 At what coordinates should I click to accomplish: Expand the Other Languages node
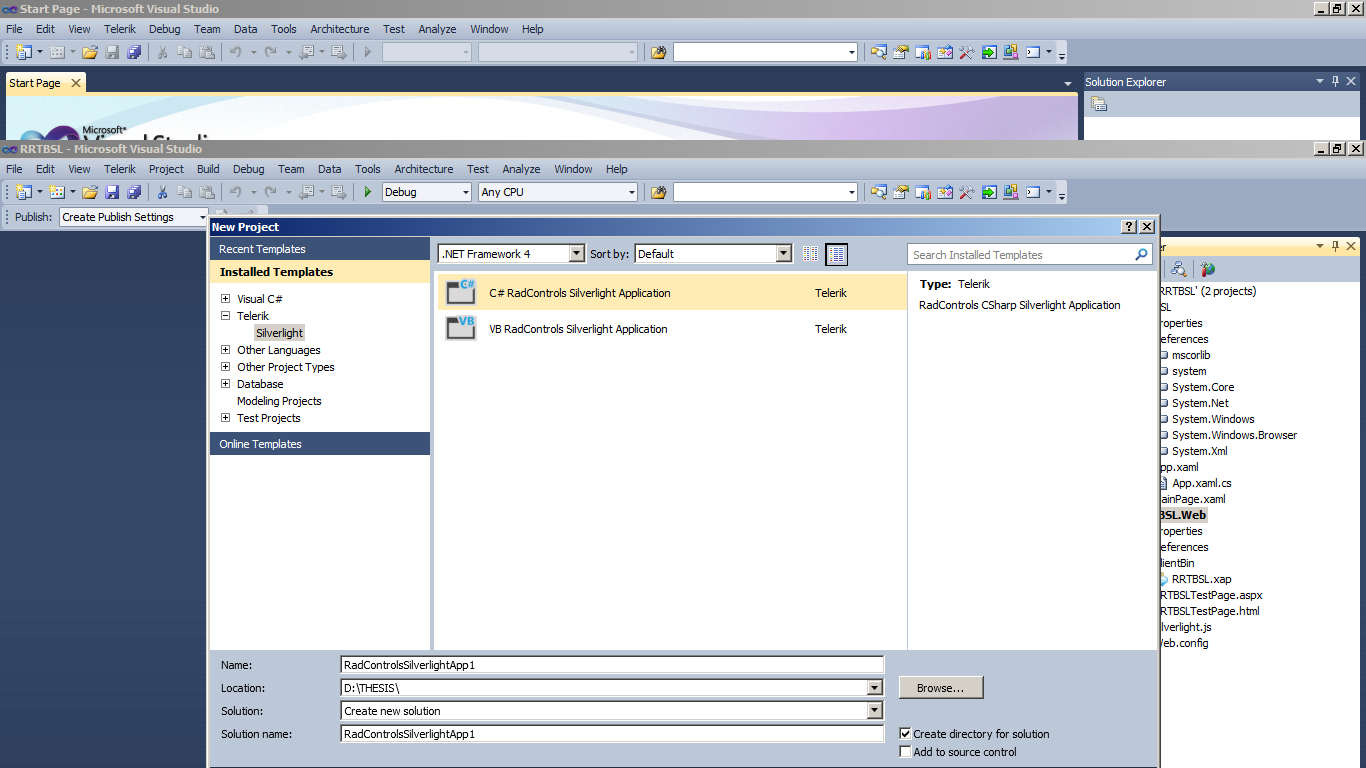pos(226,350)
